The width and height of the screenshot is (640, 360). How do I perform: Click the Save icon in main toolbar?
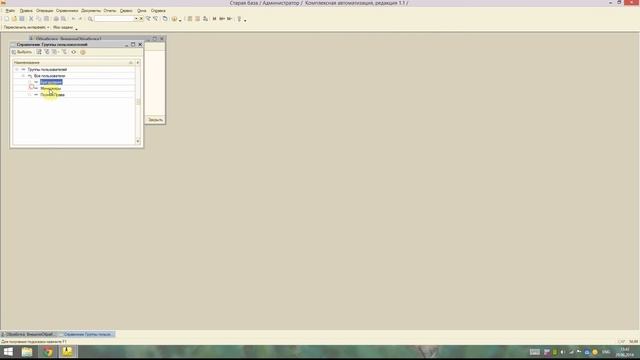(x=22, y=19)
